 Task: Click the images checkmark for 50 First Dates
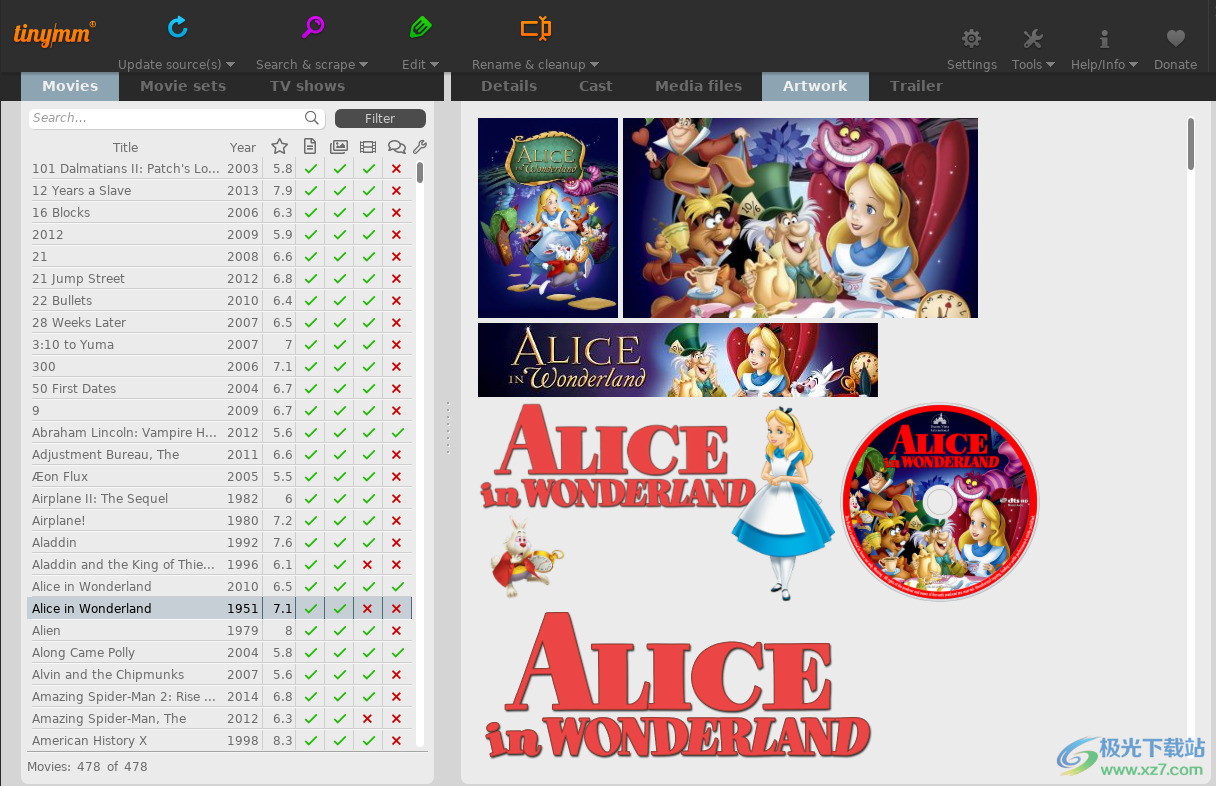[x=340, y=389]
